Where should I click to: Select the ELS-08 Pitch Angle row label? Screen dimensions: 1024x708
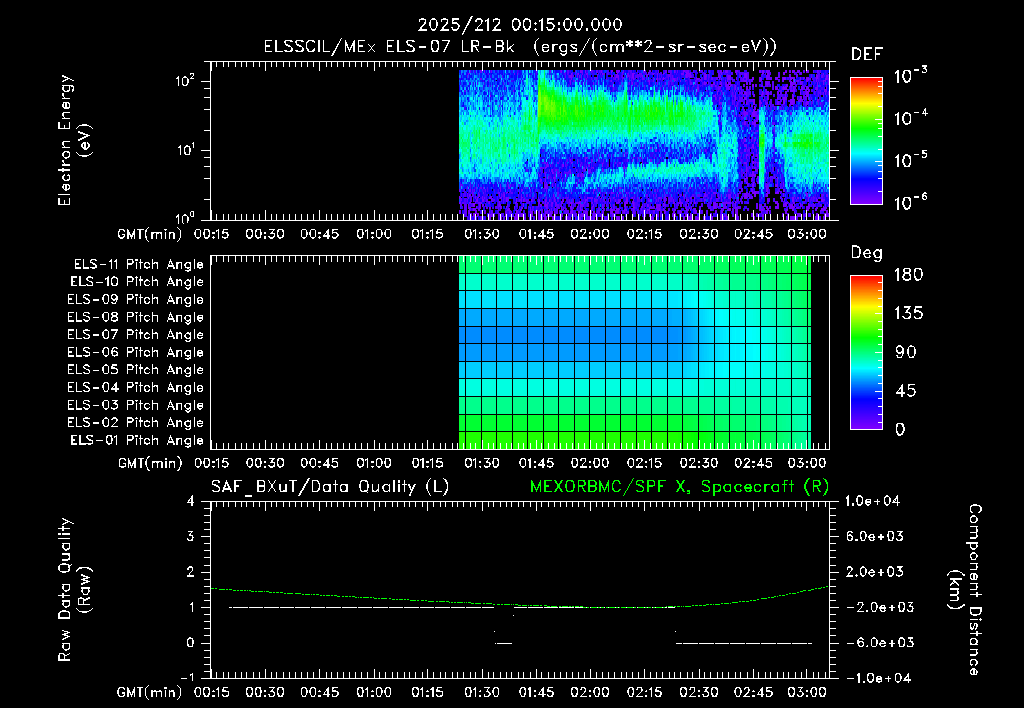pos(135,317)
